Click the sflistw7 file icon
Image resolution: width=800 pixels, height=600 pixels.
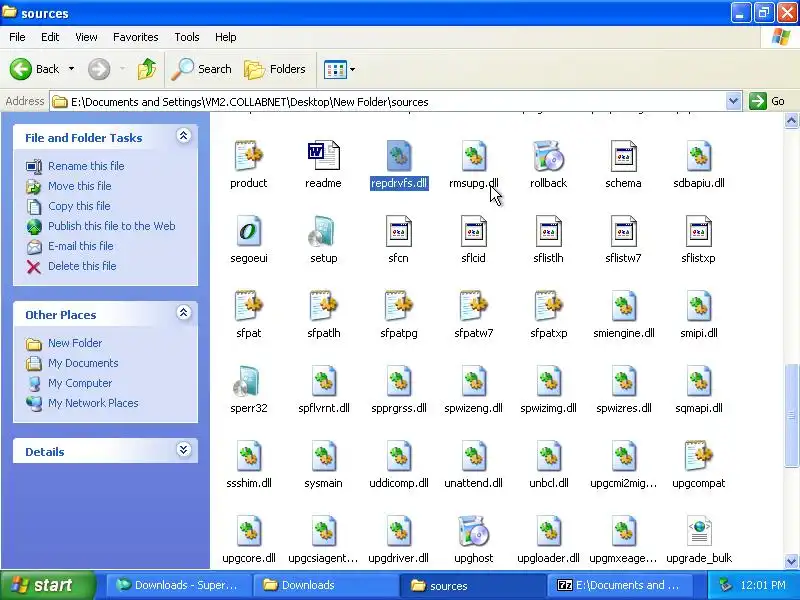[623, 231]
